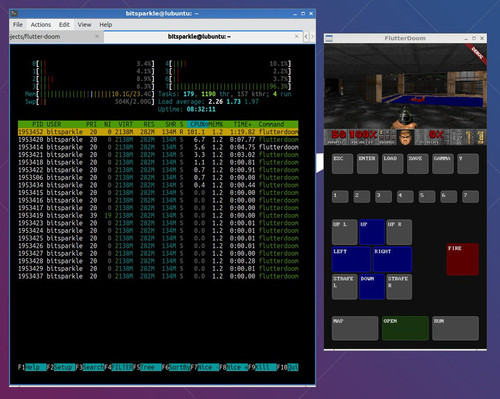This screenshot has width=500, height=399.
Task: Click the green OPEN button
Action: pyautogui.click(x=405, y=328)
